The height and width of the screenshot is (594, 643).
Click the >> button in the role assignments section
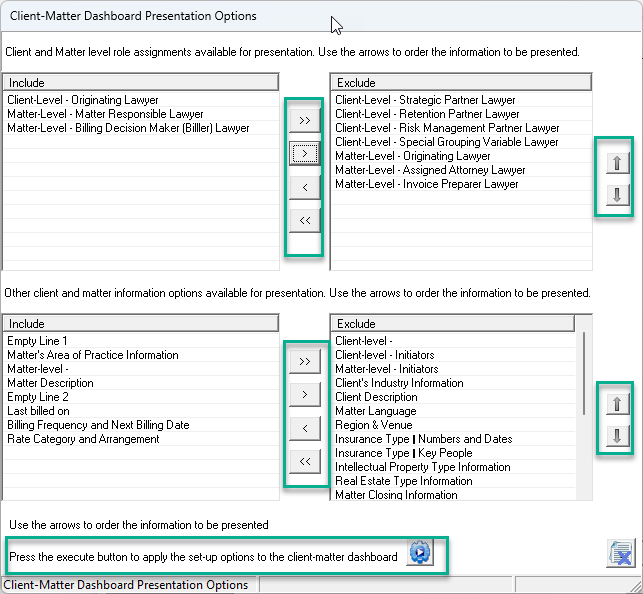[305, 121]
